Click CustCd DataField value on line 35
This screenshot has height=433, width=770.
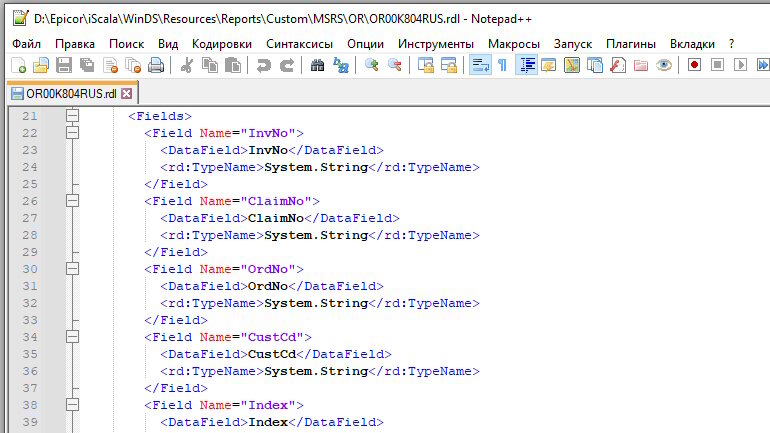tap(272, 354)
